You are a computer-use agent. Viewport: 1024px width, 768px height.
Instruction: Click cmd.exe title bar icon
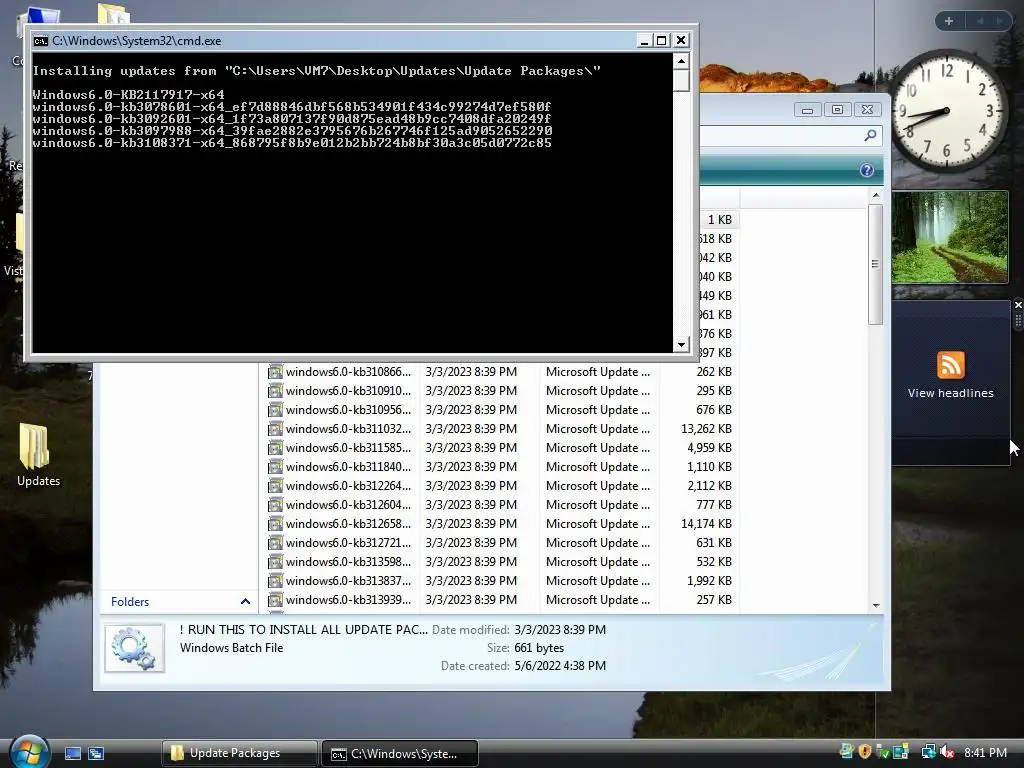click(40, 40)
